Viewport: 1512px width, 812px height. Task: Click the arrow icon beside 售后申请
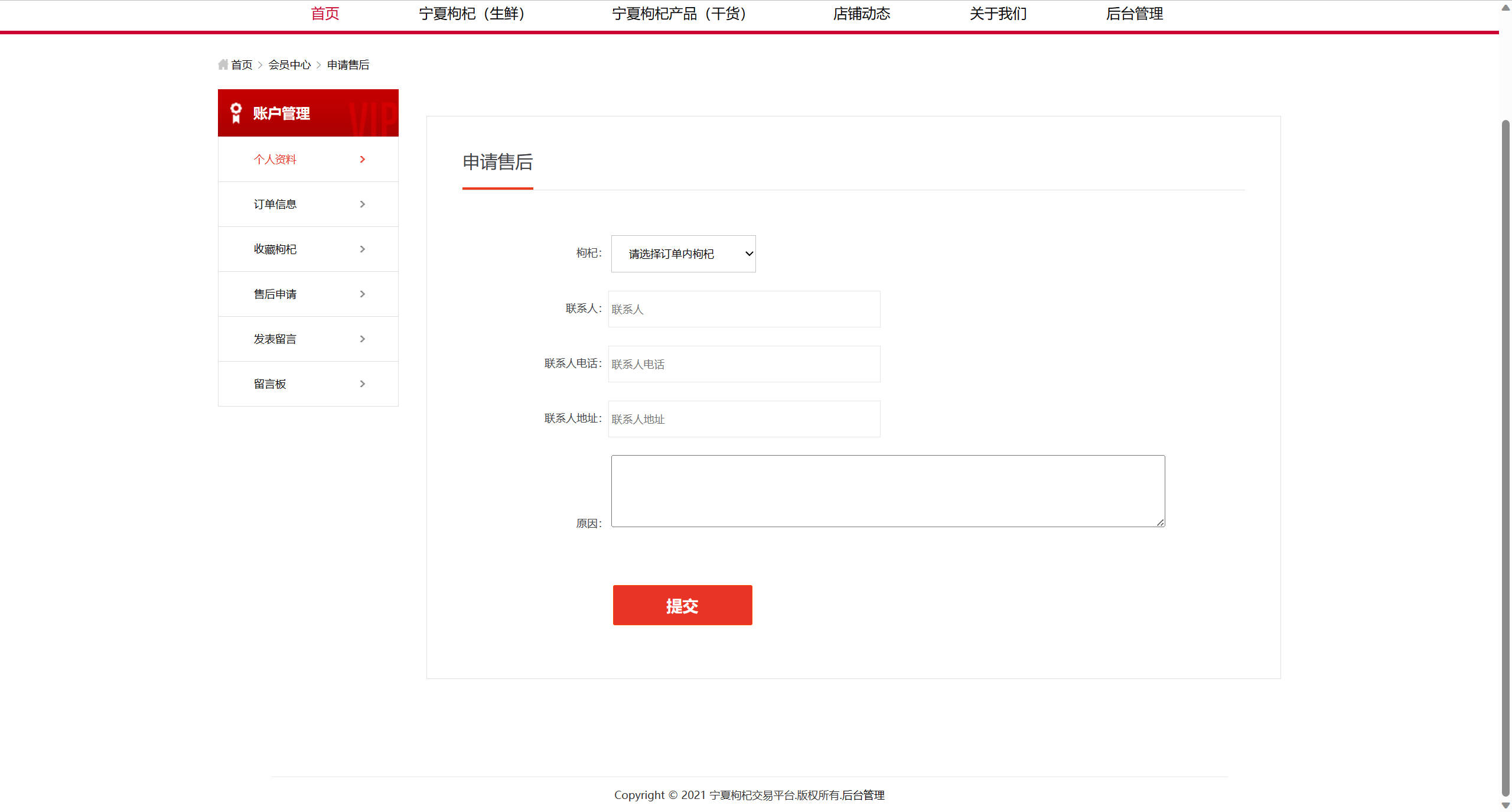[x=362, y=294]
